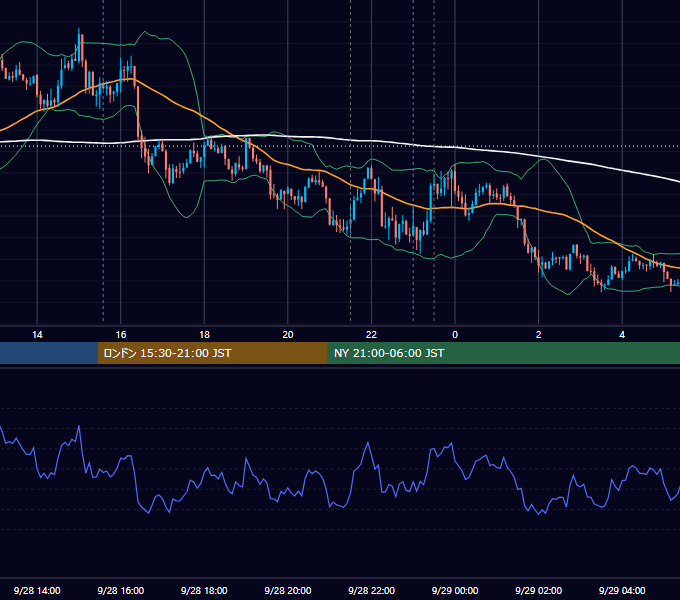Click the blue session bar before ロンドン
This screenshot has width=680, height=600.
(x=49, y=353)
